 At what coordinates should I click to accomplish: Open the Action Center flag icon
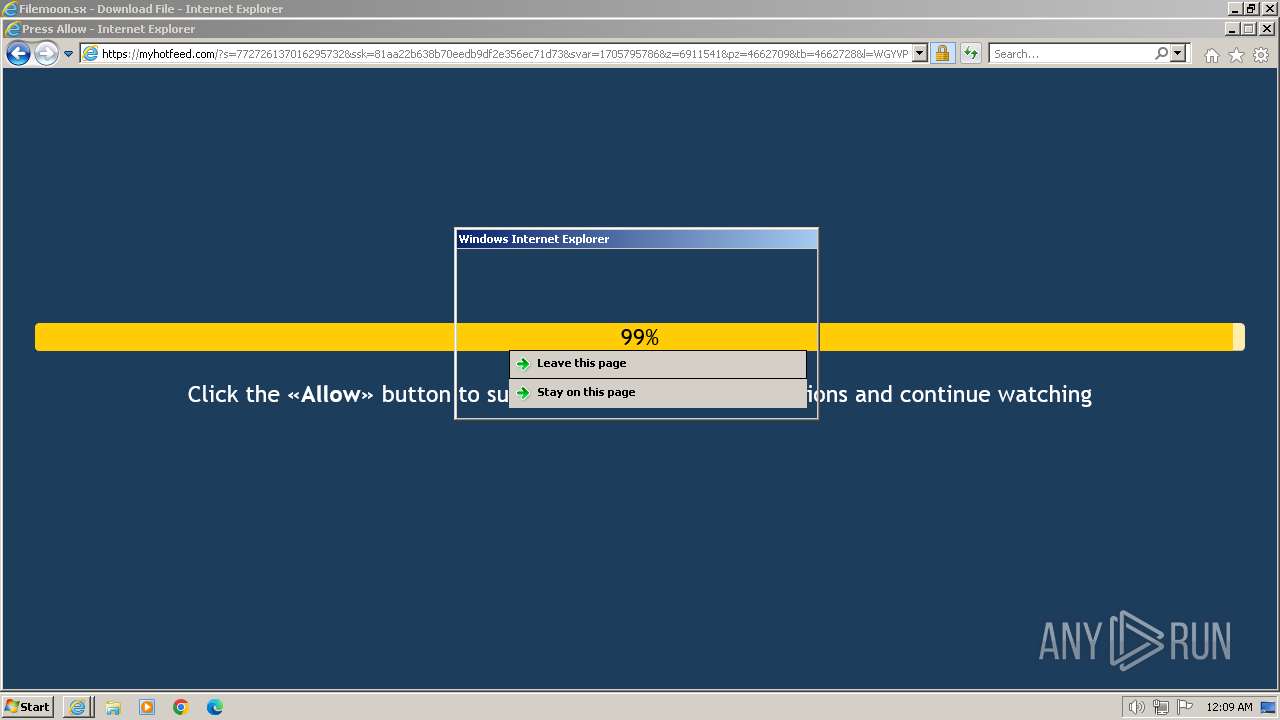coord(1185,707)
